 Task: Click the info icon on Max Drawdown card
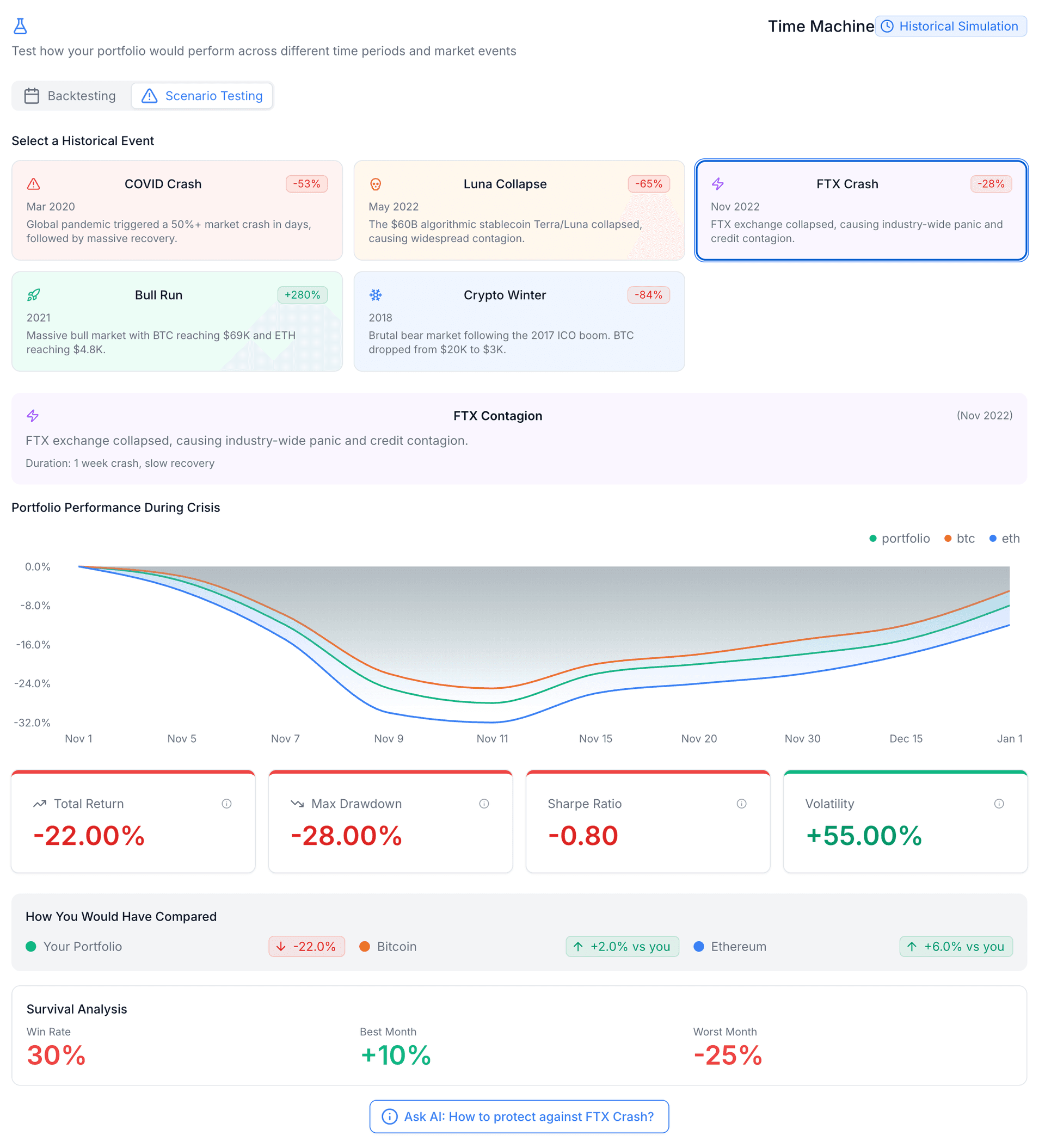(x=484, y=804)
